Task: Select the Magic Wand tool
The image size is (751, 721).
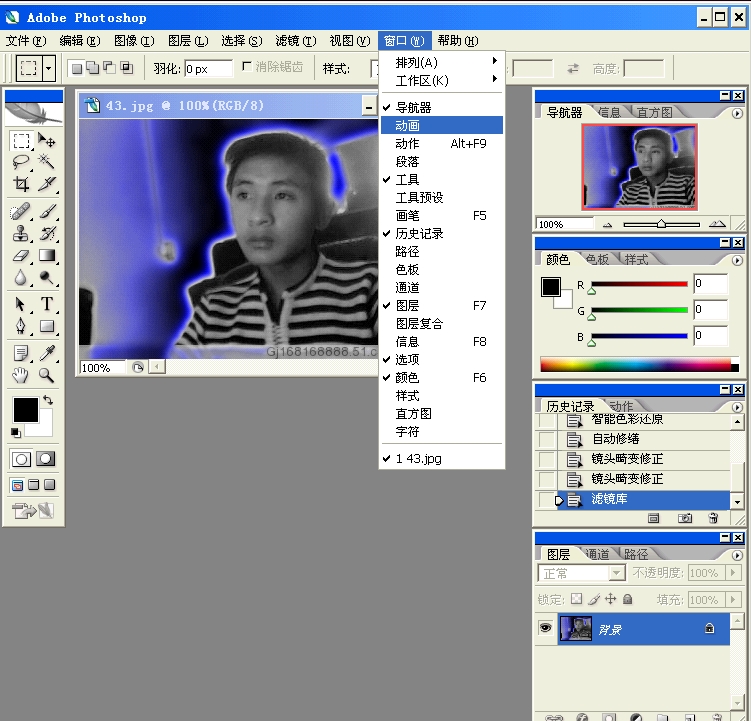Action: (46, 162)
